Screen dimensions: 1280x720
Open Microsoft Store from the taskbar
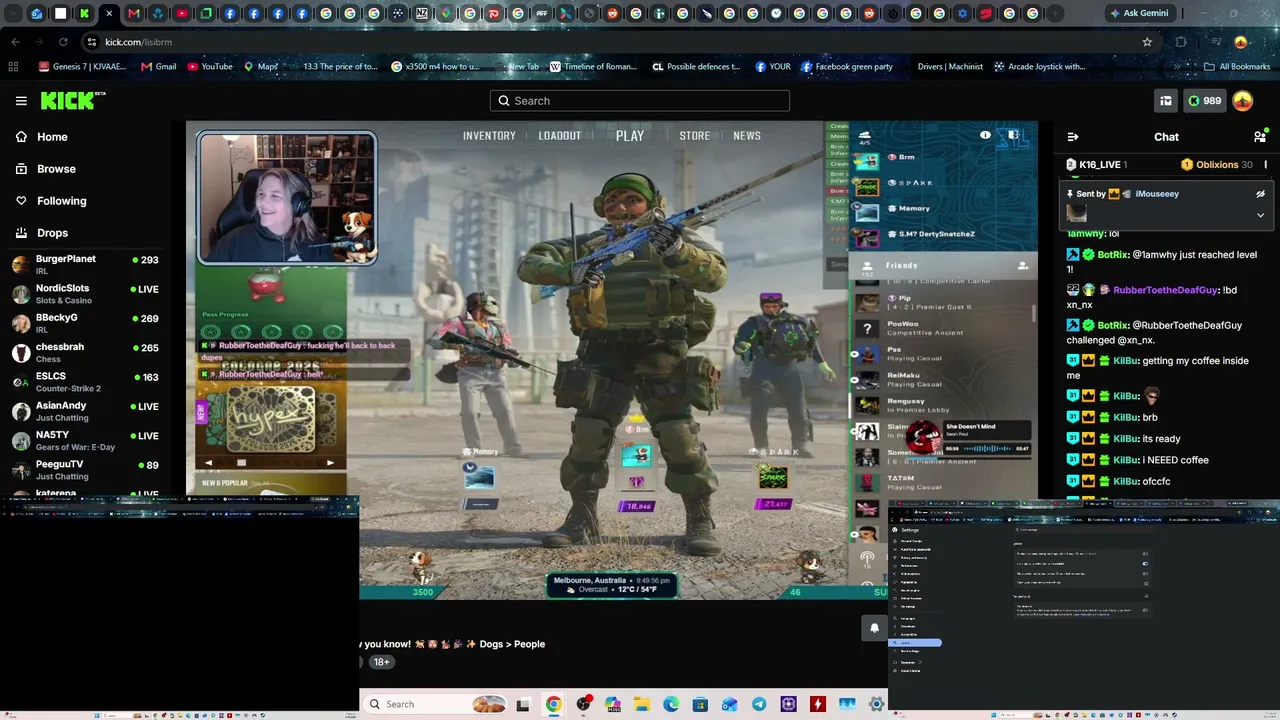[x=700, y=704]
